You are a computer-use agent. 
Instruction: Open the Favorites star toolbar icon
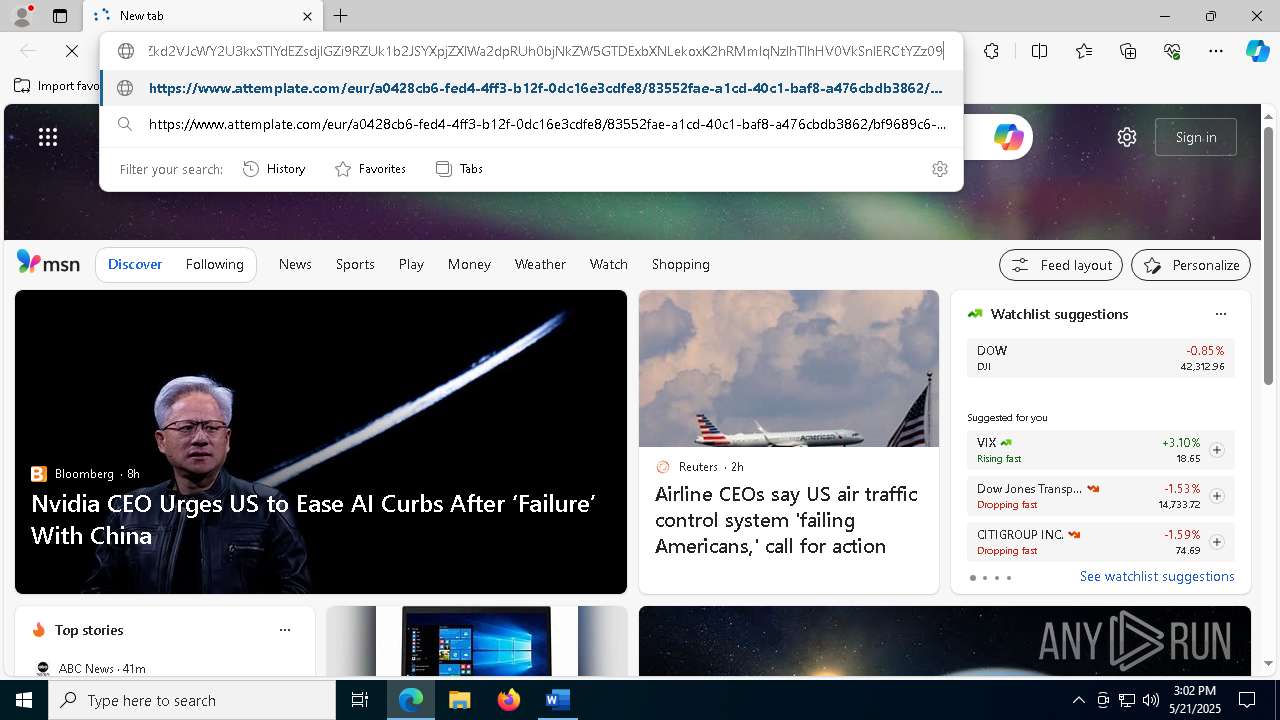pyautogui.click(x=1084, y=51)
